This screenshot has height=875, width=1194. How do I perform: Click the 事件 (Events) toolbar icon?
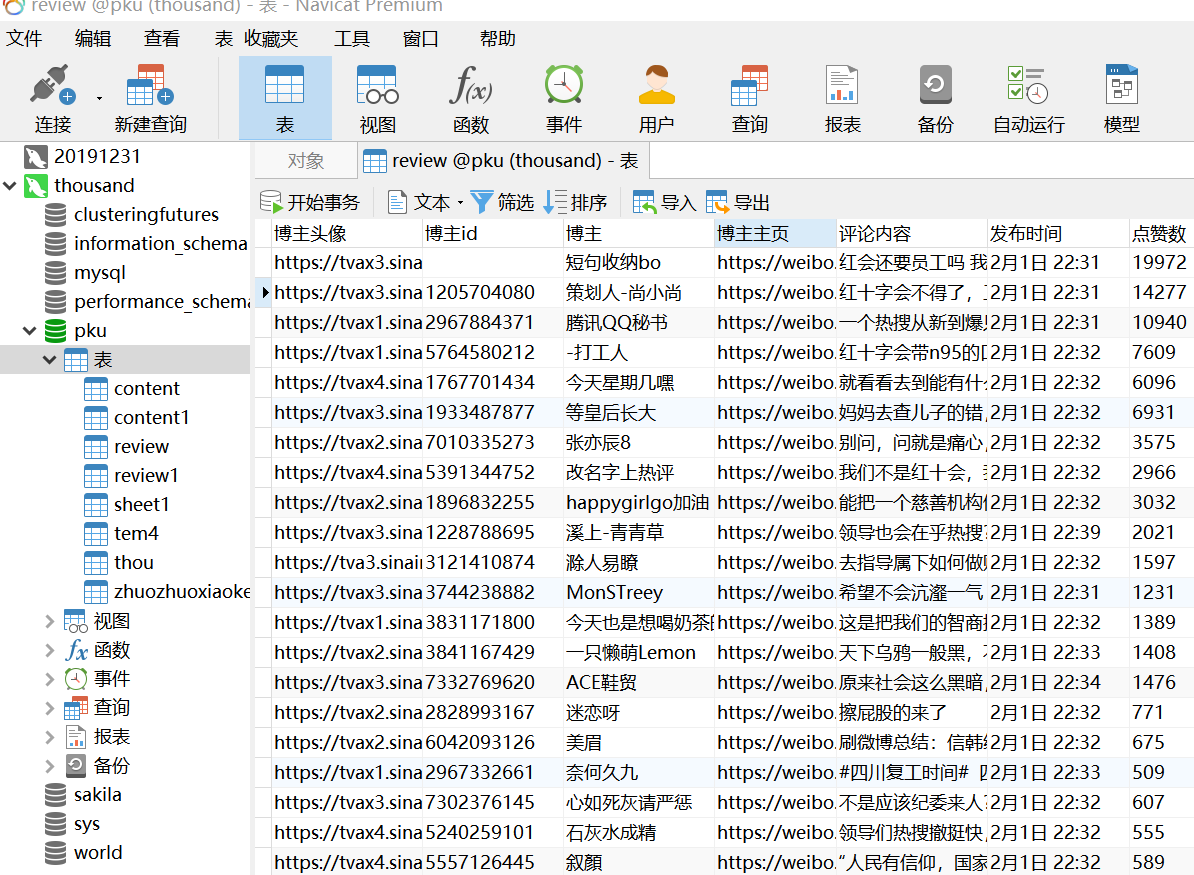tap(563, 97)
